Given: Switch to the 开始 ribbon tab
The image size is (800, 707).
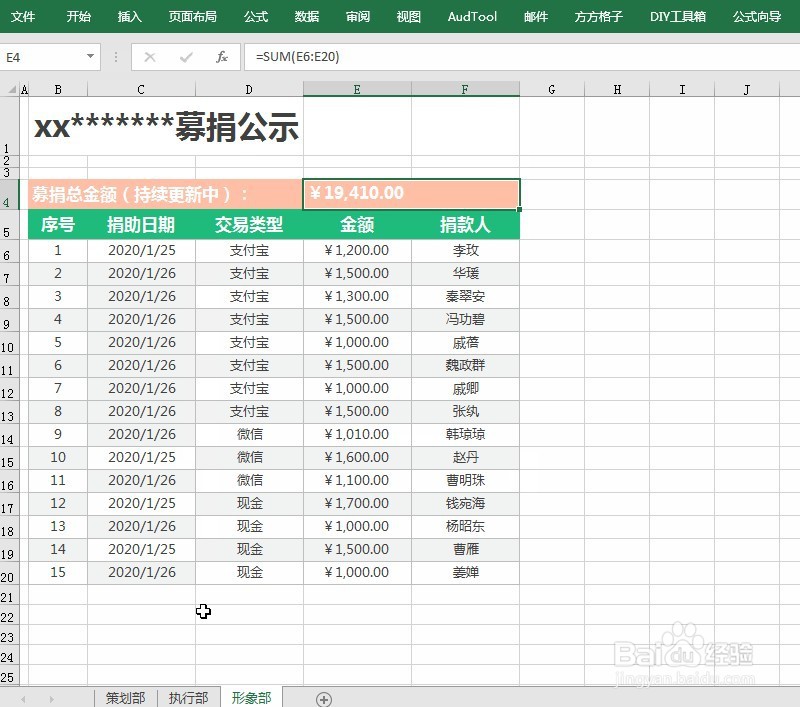Looking at the screenshot, I should point(78,16).
